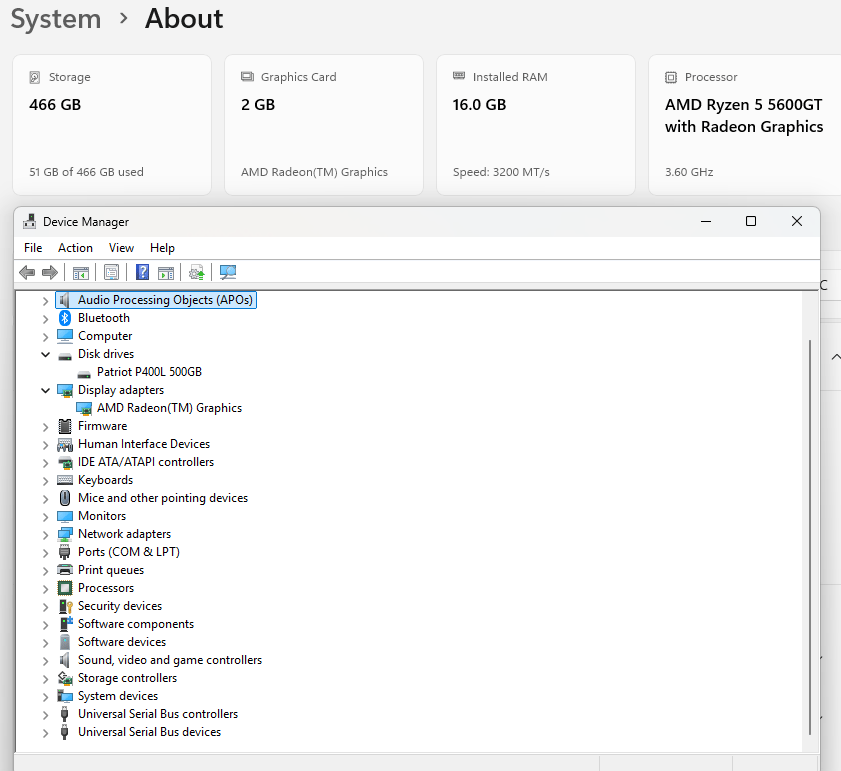This screenshot has height=771, width=841.
Task: Collapse the Disk drives category
Action: (x=46, y=355)
